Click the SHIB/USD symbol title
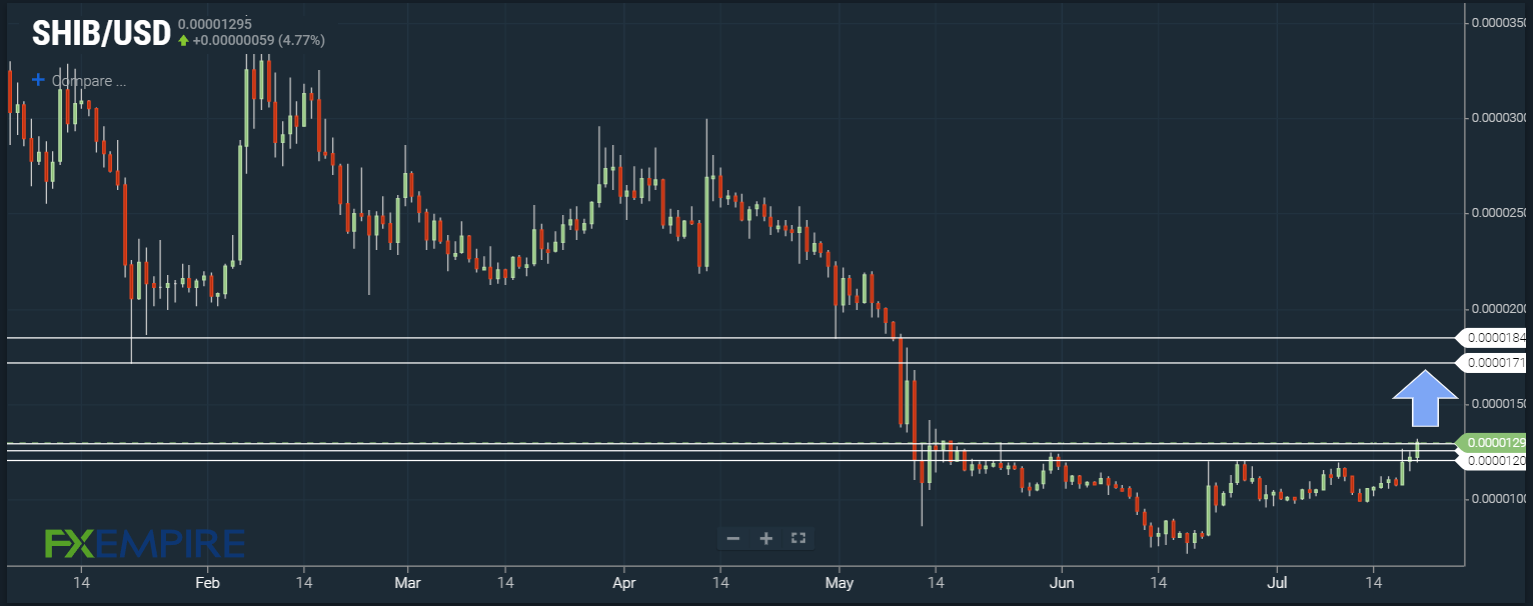Screen dimensions: 1533x606 (x=100, y=34)
